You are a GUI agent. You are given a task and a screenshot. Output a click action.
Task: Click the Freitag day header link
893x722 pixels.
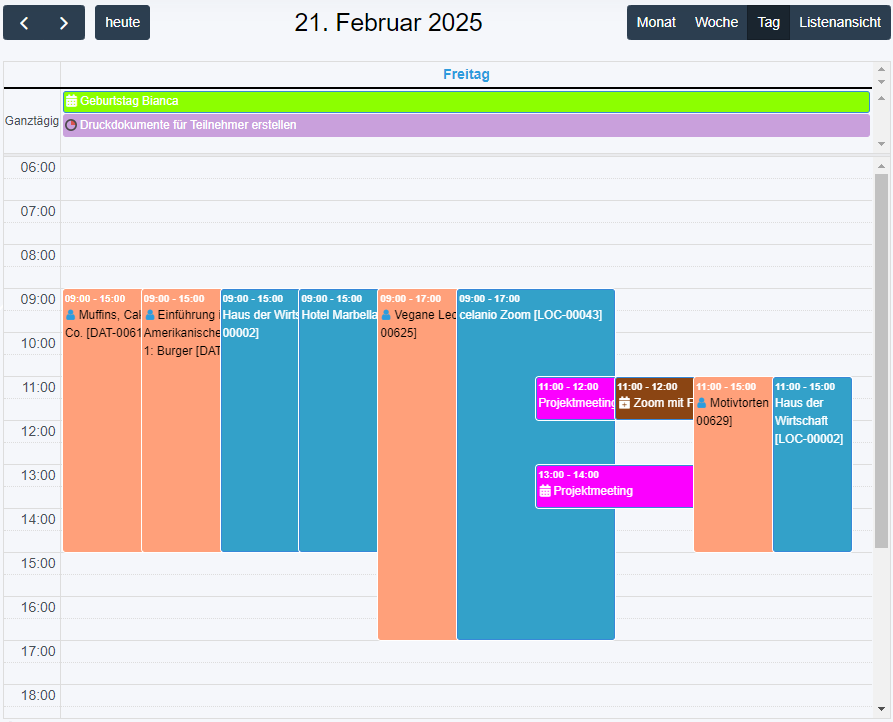pyautogui.click(x=466, y=75)
